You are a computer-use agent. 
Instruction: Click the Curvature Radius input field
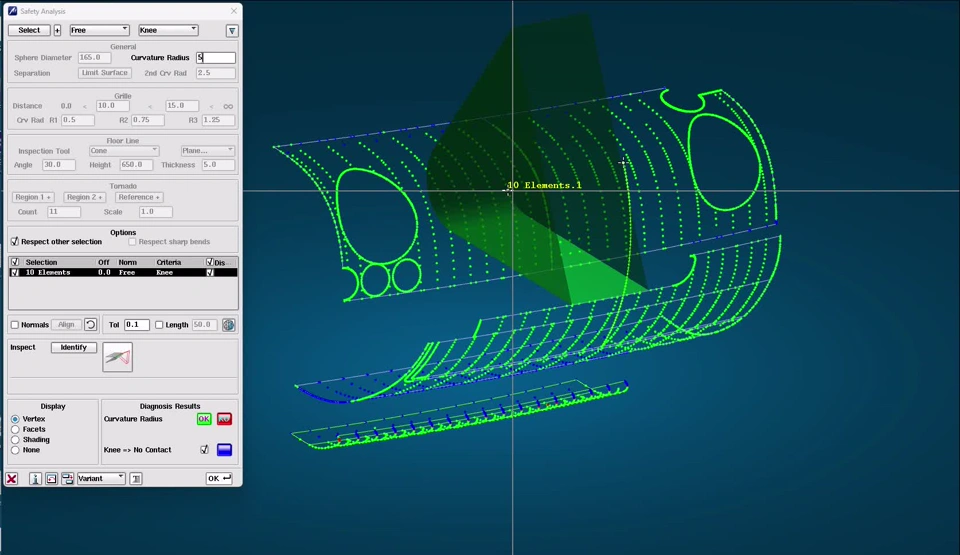tap(216, 58)
